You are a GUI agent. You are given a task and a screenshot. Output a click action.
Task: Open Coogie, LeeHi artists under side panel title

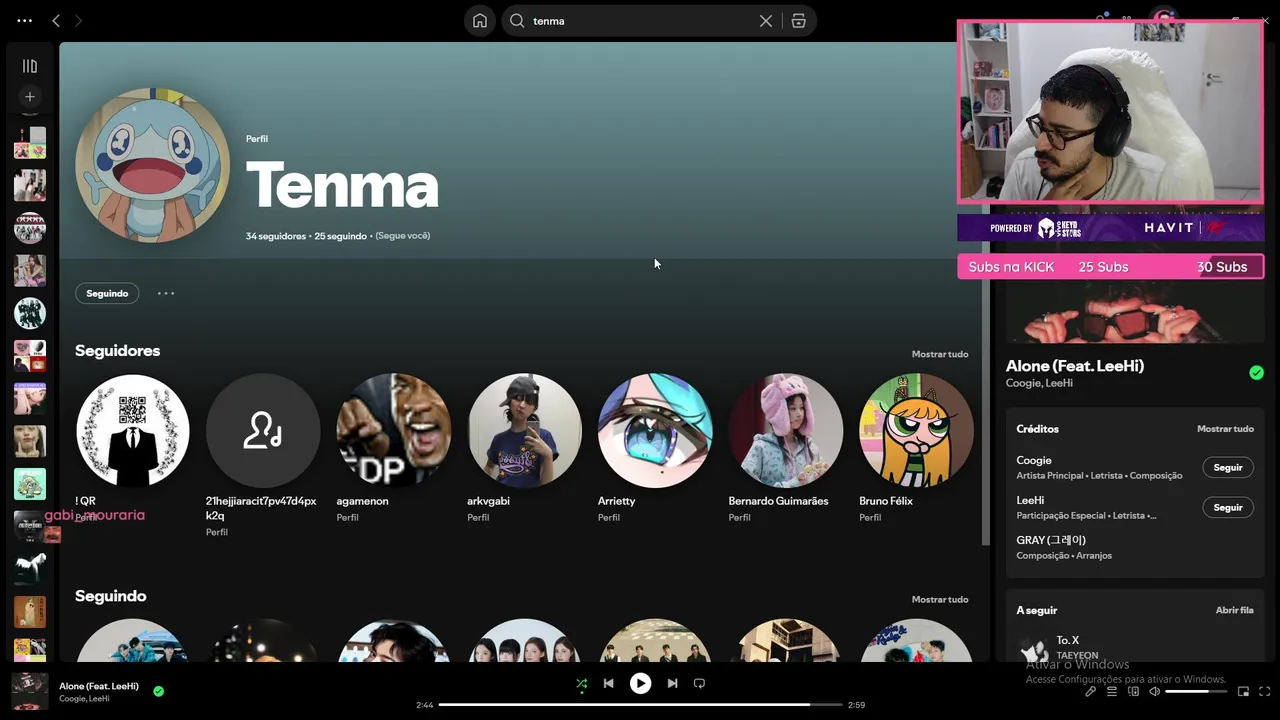click(1039, 383)
